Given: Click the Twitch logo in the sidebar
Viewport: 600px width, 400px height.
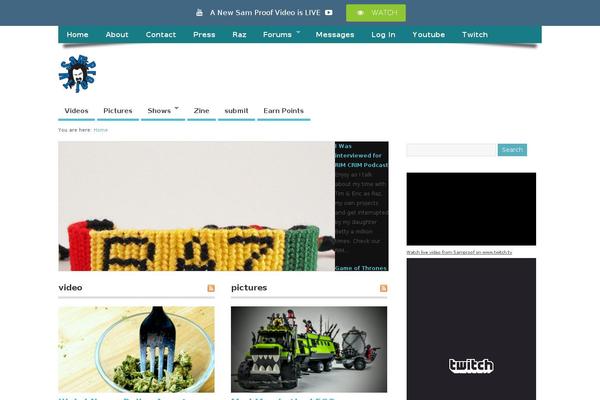Looking at the screenshot, I should tap(471, 366).
